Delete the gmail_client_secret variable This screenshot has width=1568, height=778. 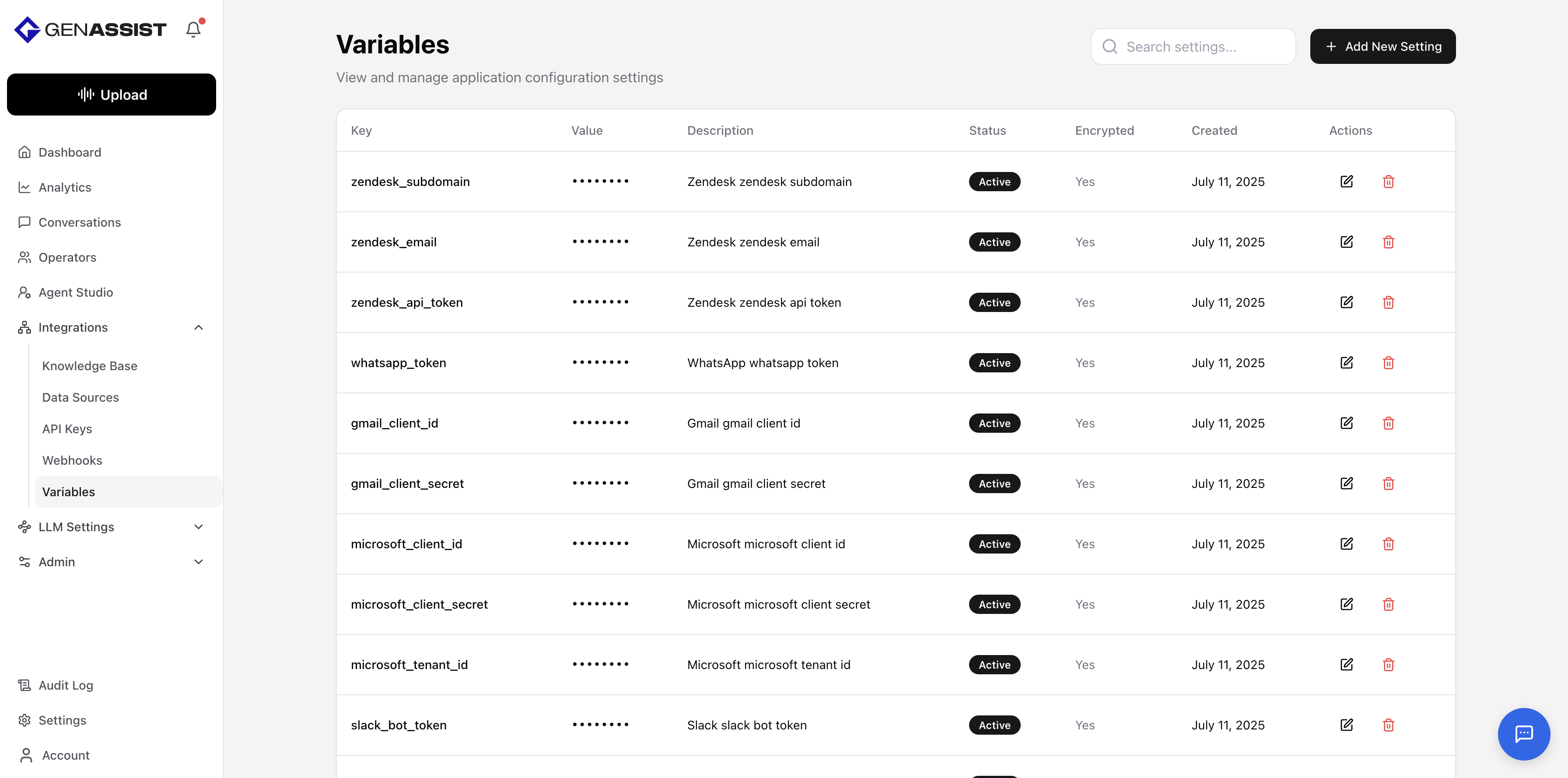coord(1388,484)
